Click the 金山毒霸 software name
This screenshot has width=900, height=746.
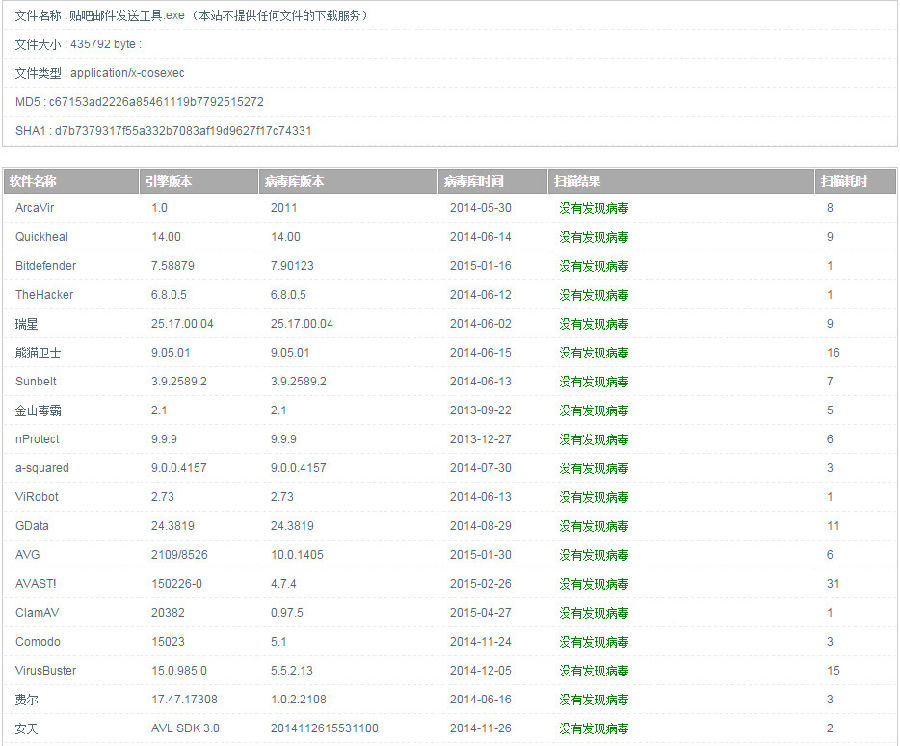39,411
